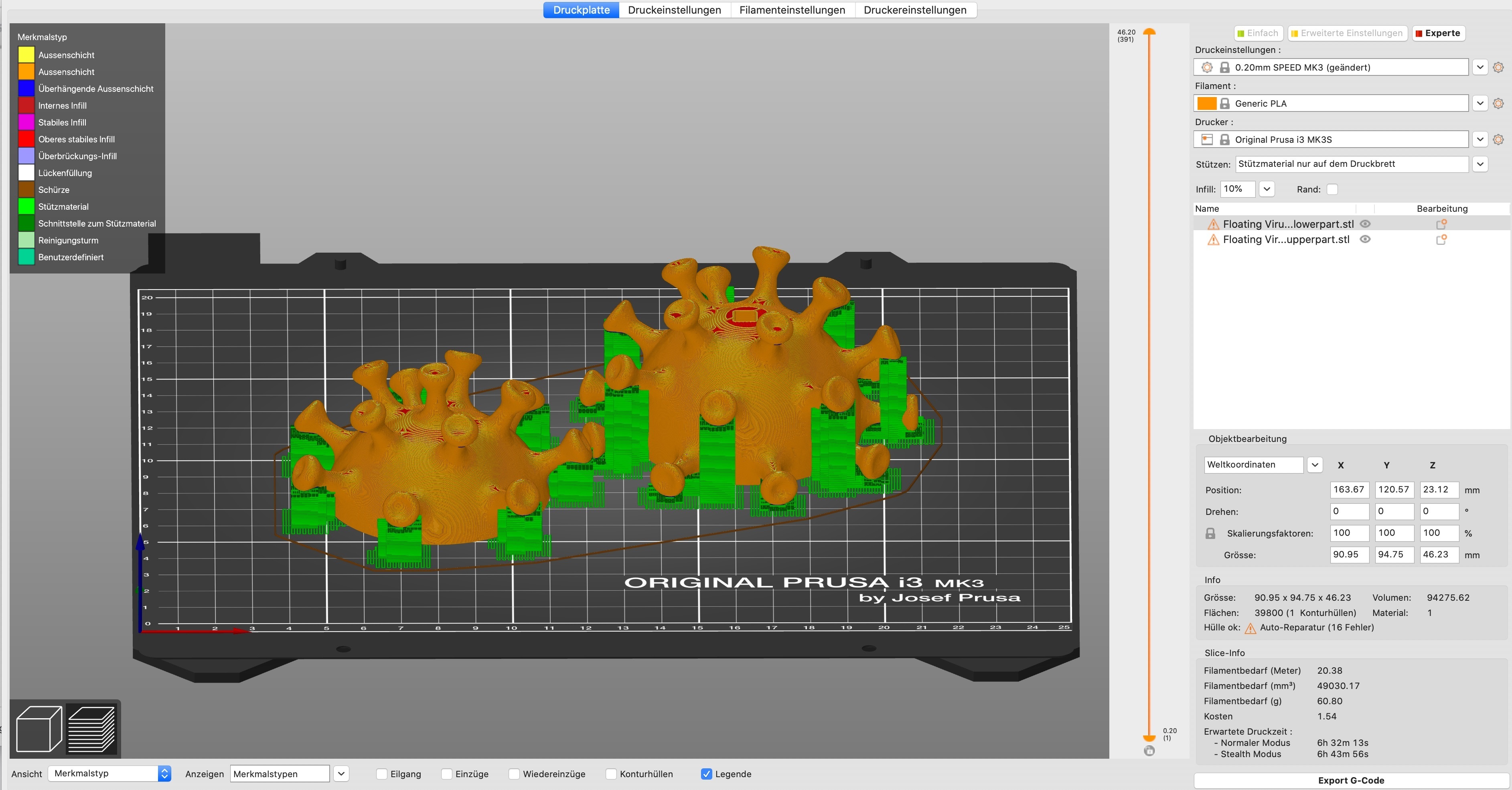Switch to Druckeinstellungen tab
The height and width of the screenshot is (790, 1512).
pos(674,10)
